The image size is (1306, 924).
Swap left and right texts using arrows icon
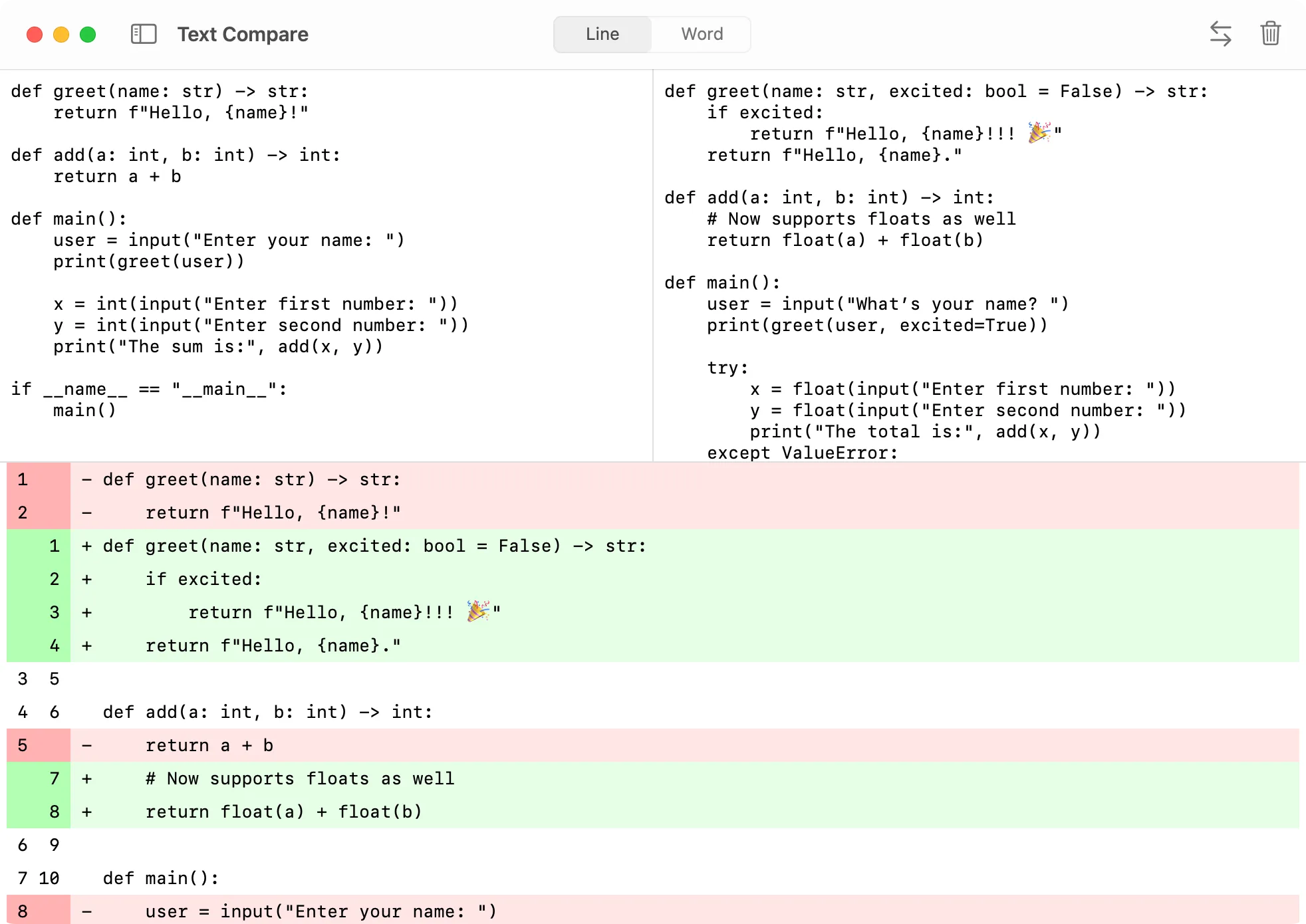point(1221,34)
